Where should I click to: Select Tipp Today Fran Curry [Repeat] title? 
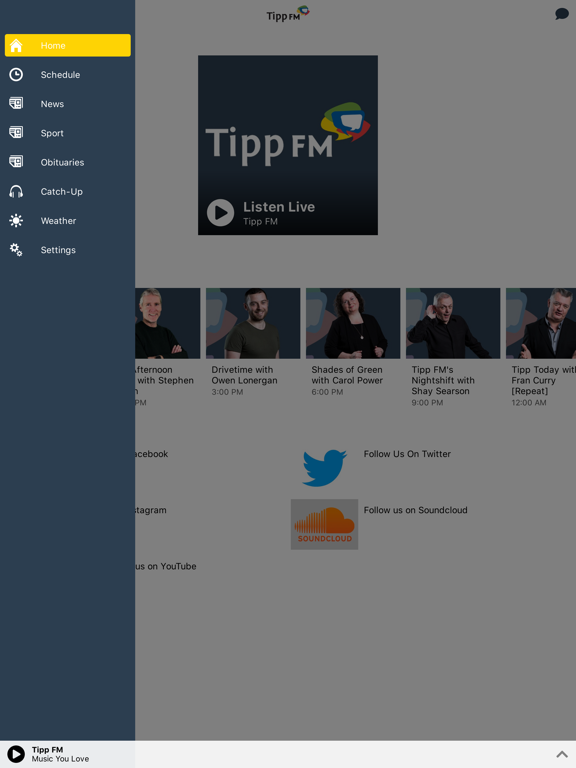click(x=544, y=381)
